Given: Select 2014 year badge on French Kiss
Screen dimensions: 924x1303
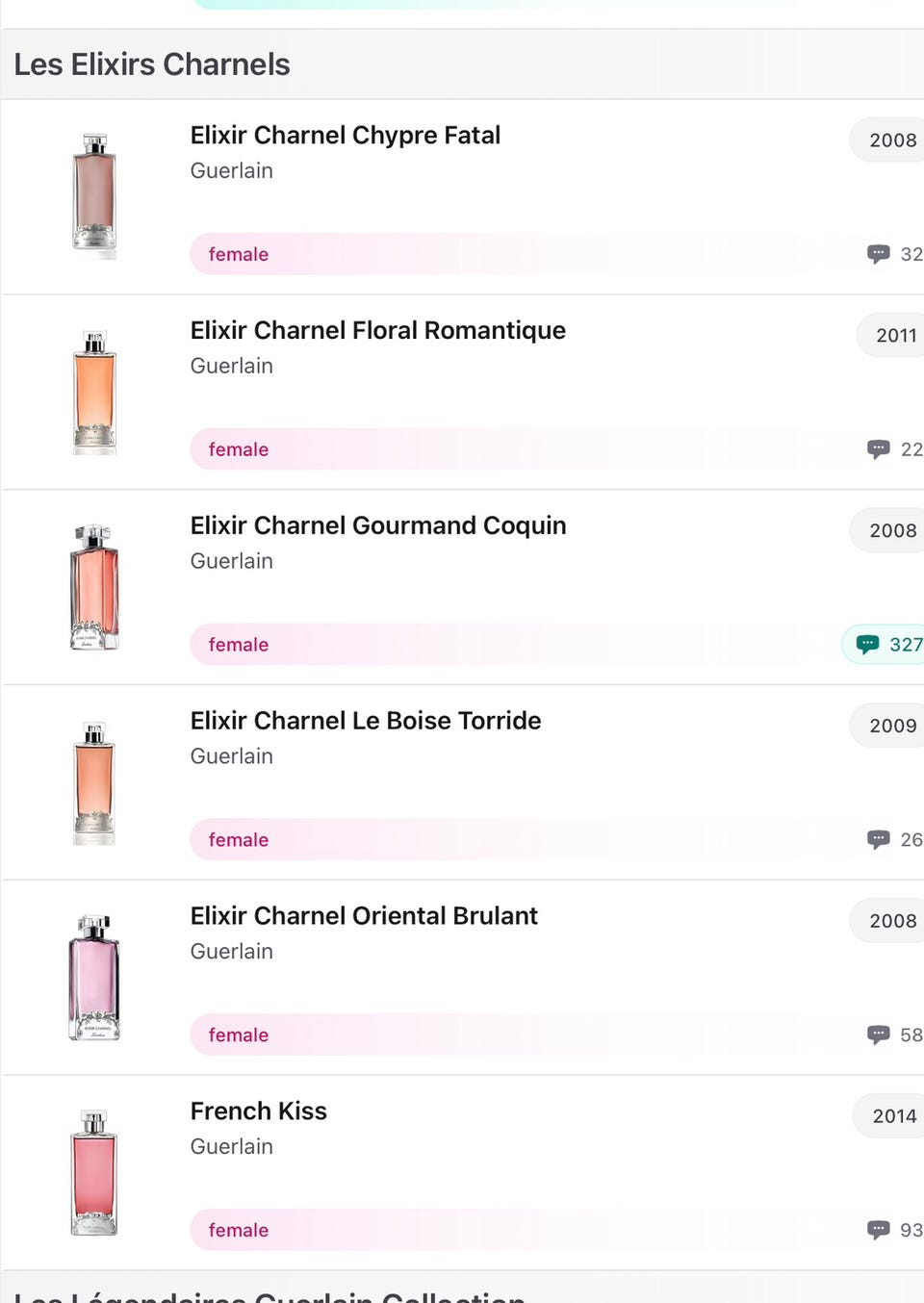Looking at the screenshot, I should [x=888, y=1115].
